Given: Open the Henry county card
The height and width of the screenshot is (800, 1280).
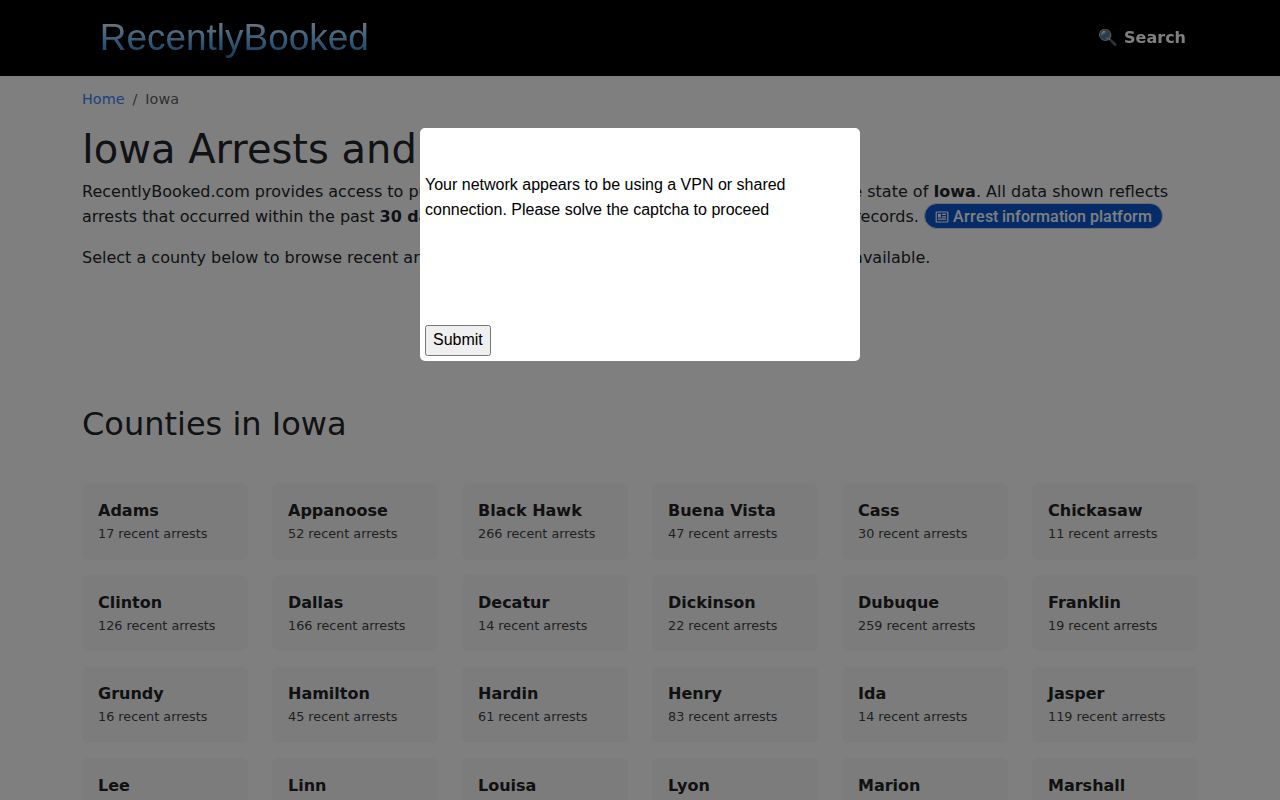Looking at the screenshot, I should pos(735,704).
